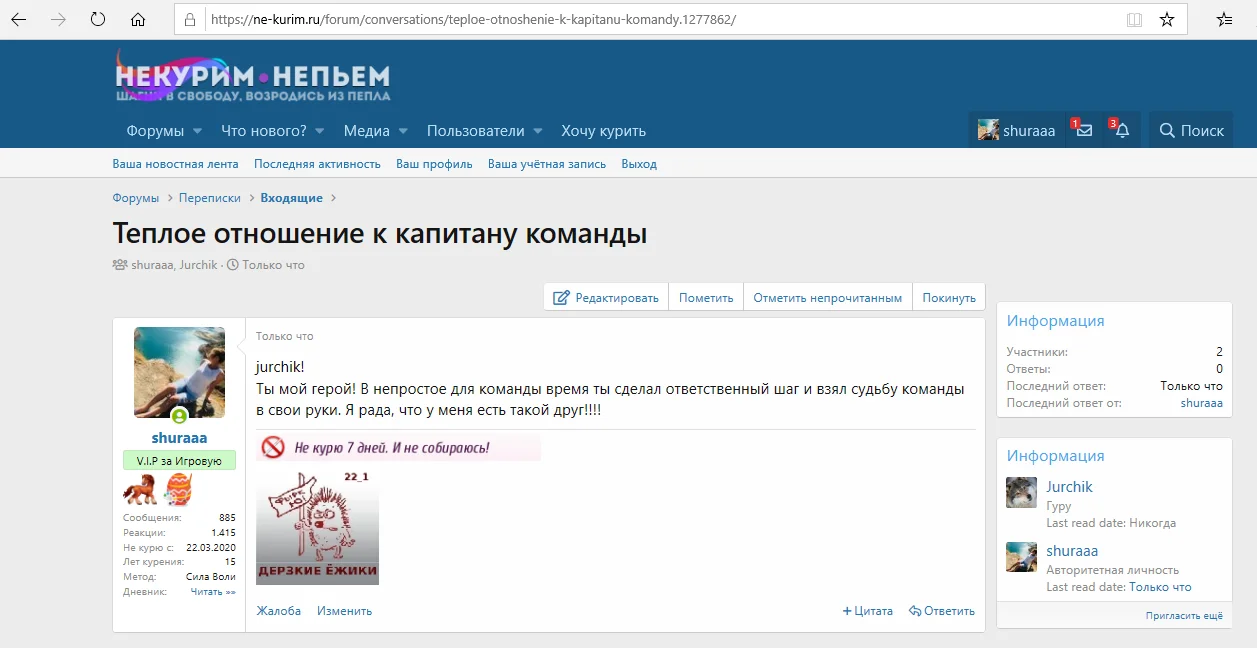Open Ваша новостная лента
Viewport: 1257px width, 648px height.
coord(175,164)
